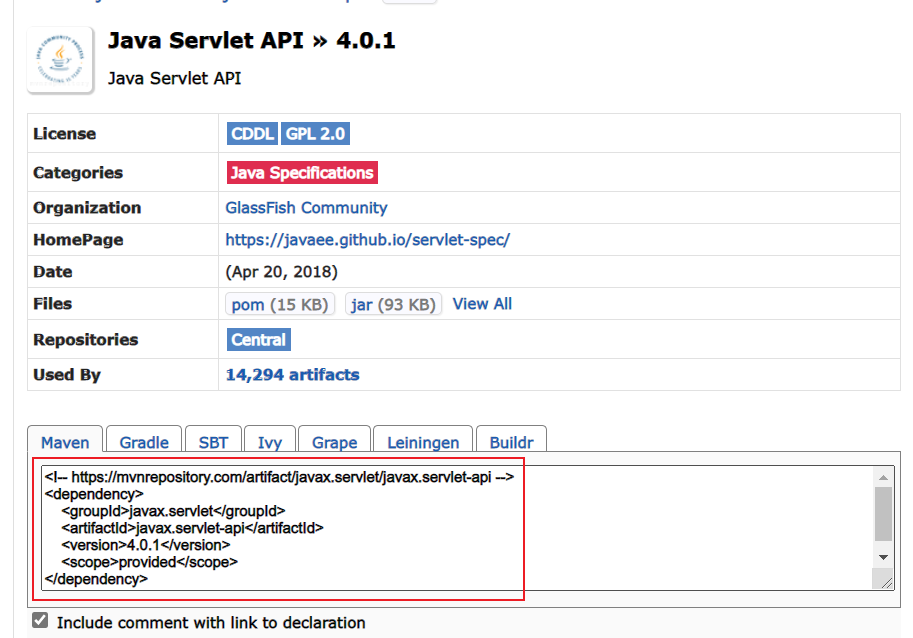Switch to the Leiningen tab
Screen dimensions: 913x638
(423, 441)
